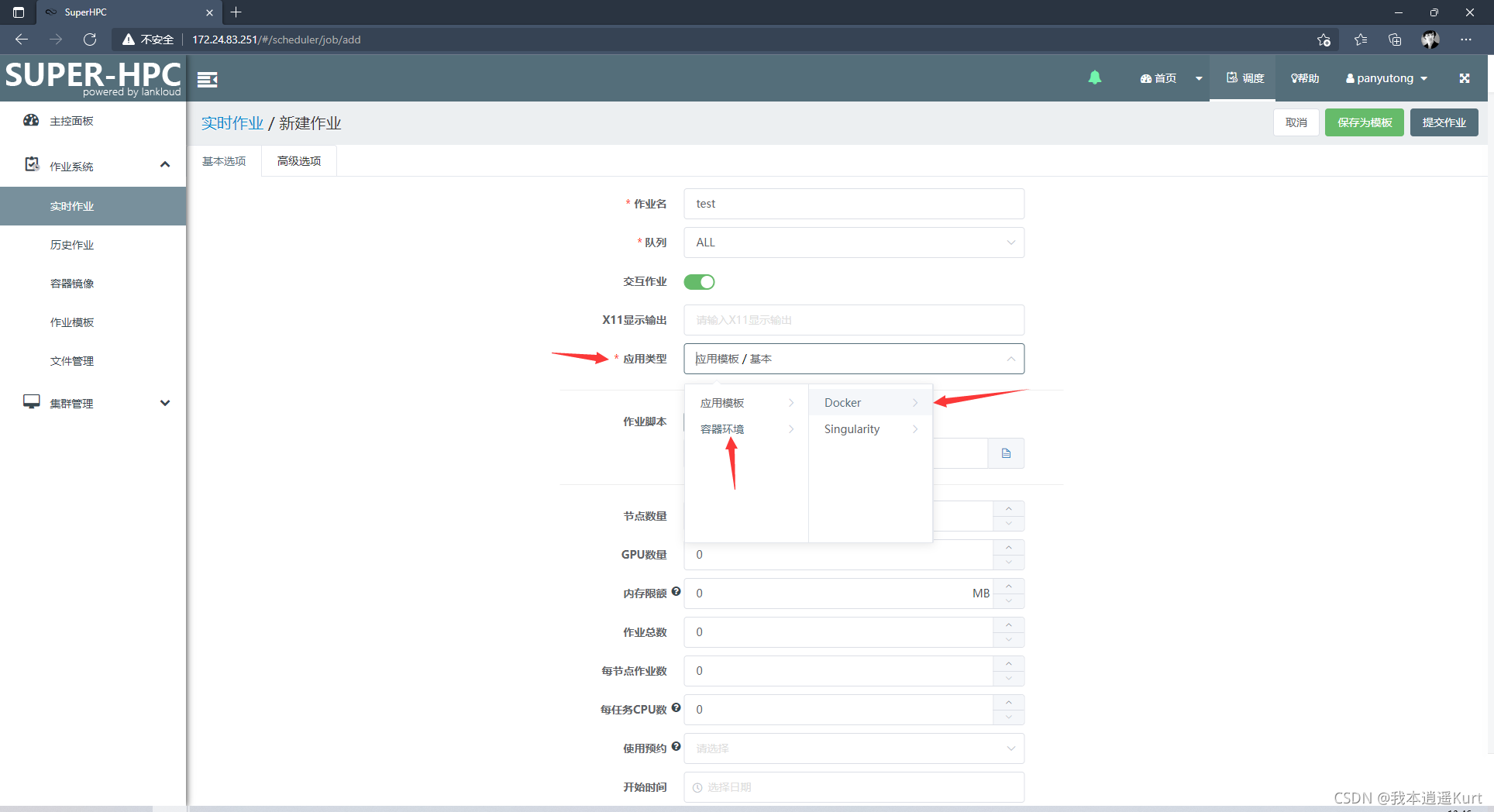The image size is (1494, 812).
Task: Go to 首页 in the header
Action: pos(1158,78)
